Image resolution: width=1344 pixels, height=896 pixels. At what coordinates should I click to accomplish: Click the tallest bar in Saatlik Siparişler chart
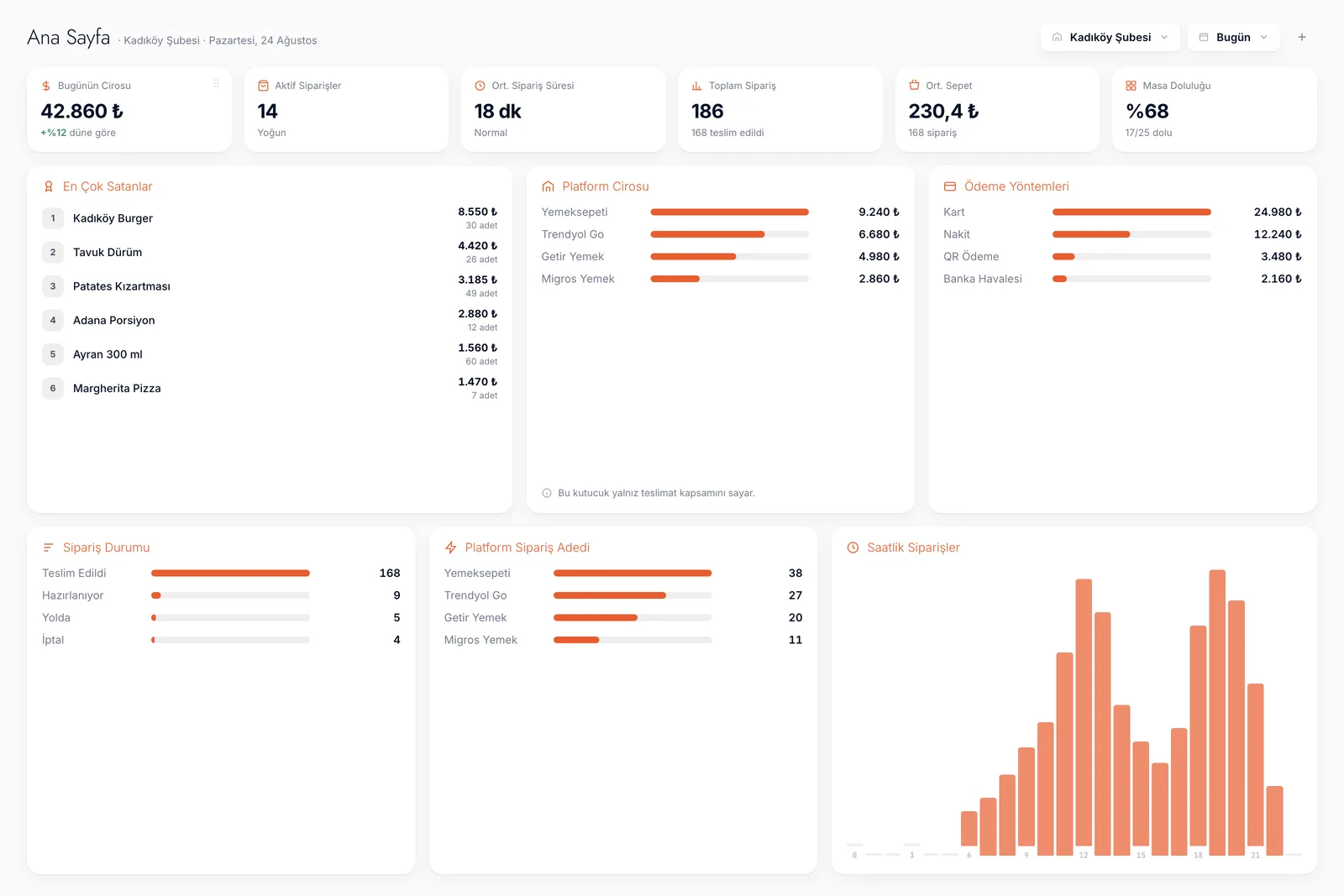tap(1217, 712)
